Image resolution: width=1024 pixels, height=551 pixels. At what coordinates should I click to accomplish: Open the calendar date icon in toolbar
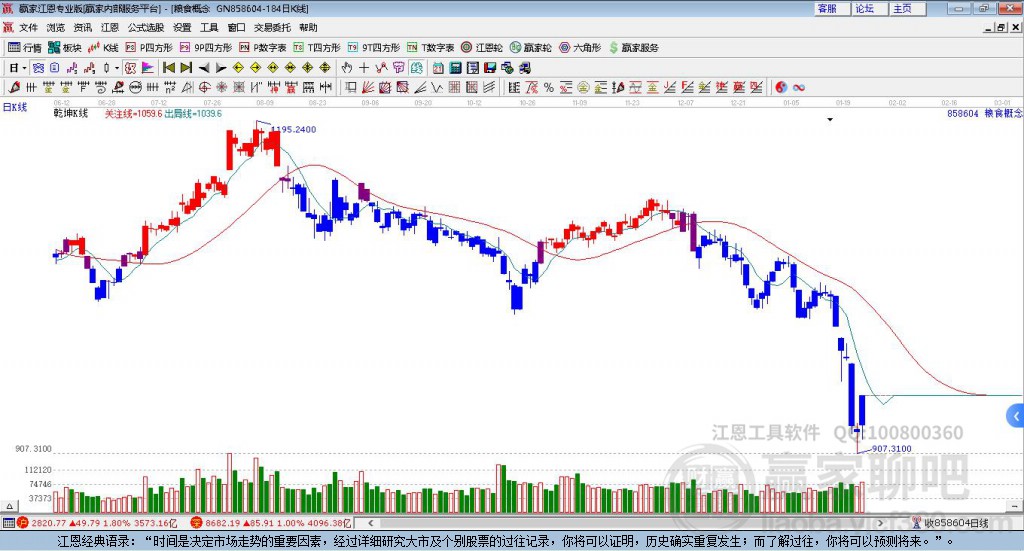[438, 68]
